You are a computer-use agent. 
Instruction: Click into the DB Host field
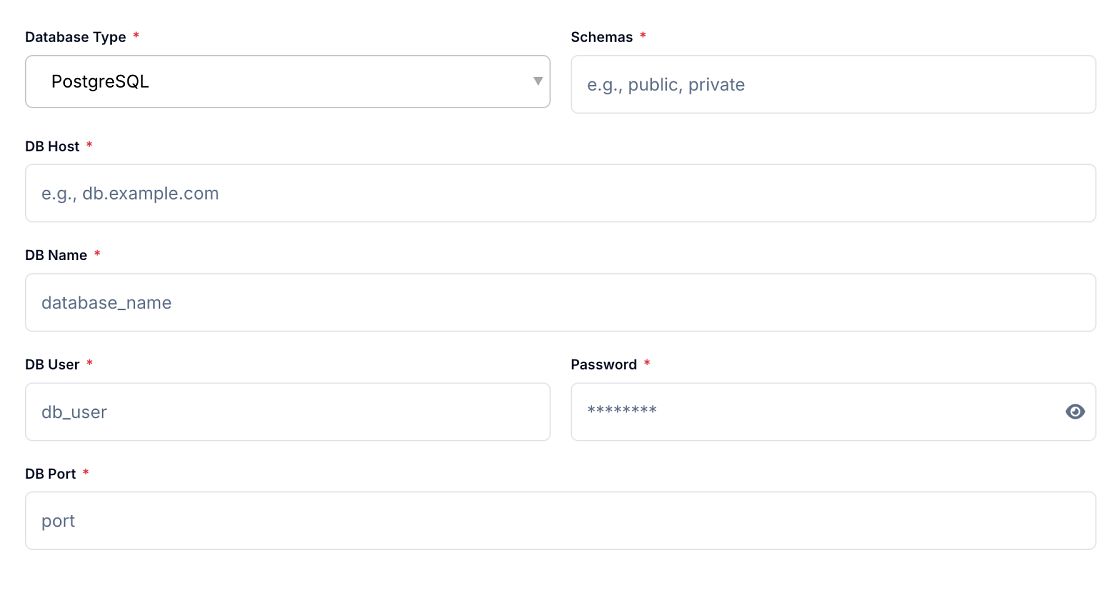click(x=560, y=193)
